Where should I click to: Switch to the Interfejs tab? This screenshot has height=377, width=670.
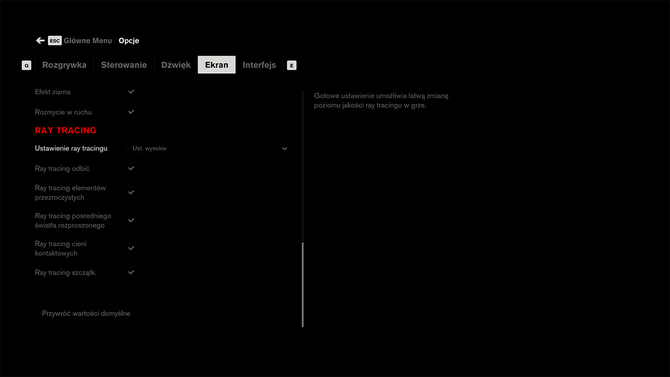point(259,65)
